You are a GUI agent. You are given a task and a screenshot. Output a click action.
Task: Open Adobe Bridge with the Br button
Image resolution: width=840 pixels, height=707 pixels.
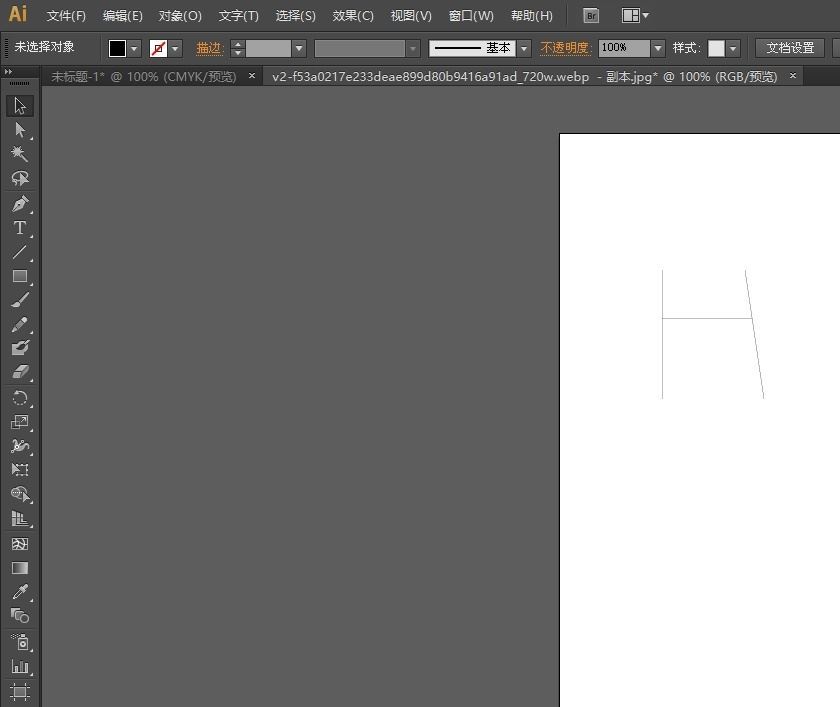(x=591, y=16)
